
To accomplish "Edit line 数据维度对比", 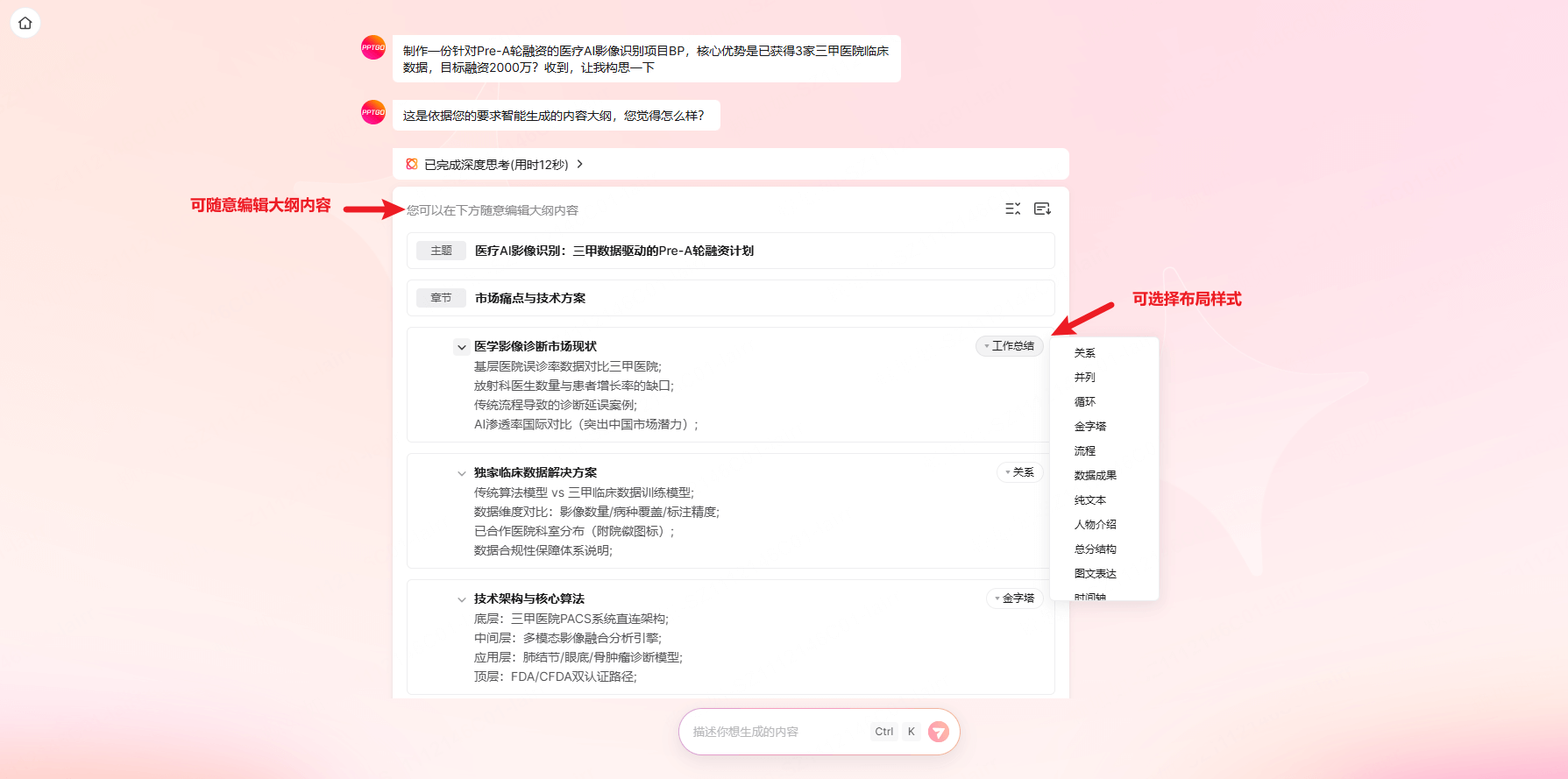I will [597, 512].
